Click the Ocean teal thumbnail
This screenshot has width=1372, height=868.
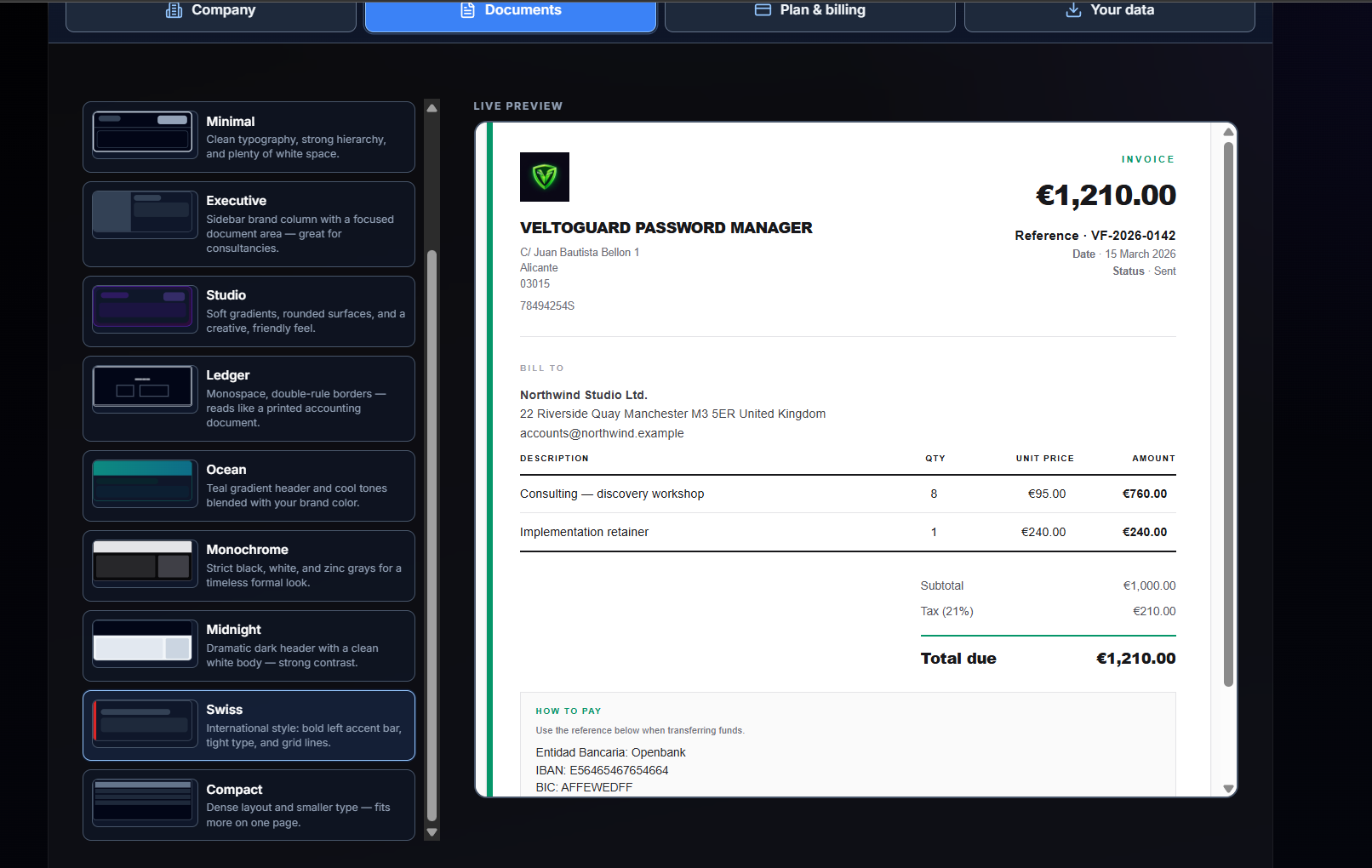click(145, 483)
